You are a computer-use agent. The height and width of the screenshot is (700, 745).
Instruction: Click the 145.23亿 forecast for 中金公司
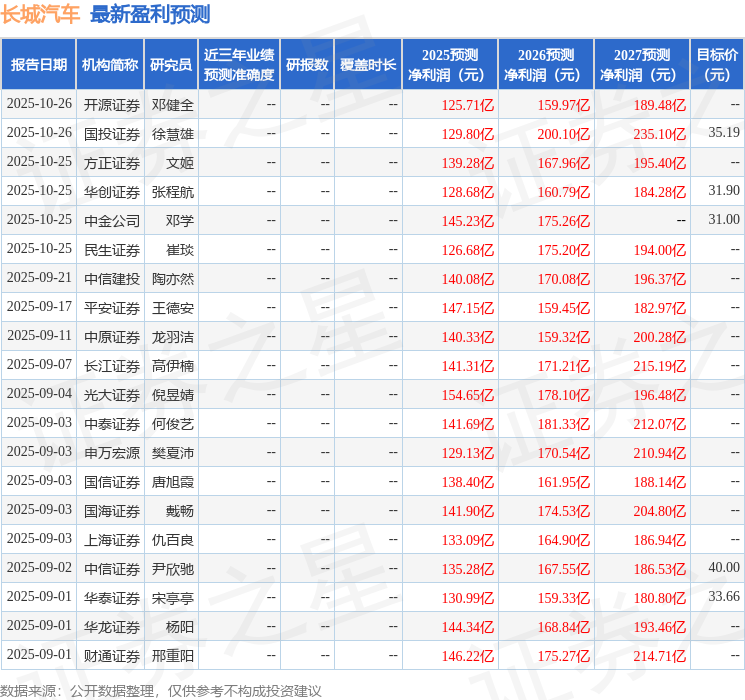click(x=468, y=221)
